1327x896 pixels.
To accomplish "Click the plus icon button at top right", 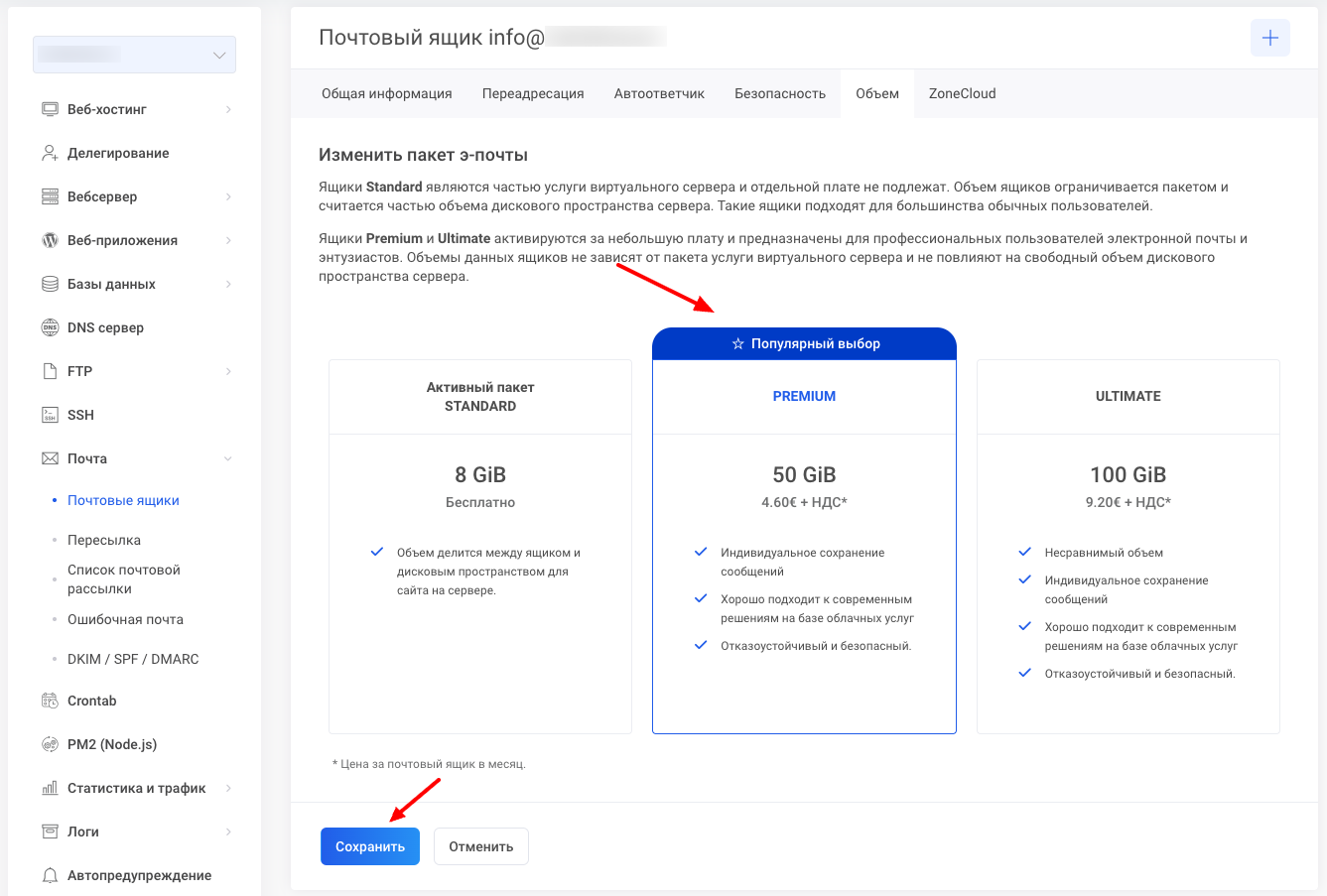I will coord(1269,39).
